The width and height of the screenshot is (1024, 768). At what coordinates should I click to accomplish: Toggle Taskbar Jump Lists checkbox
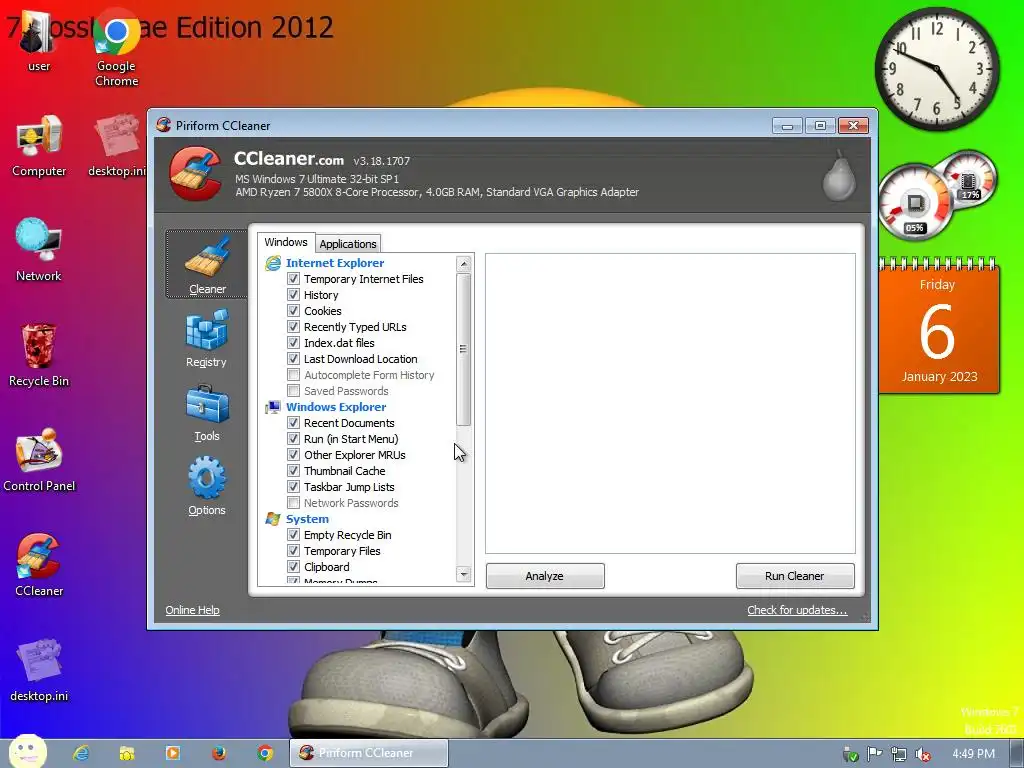tap(293, 487)
